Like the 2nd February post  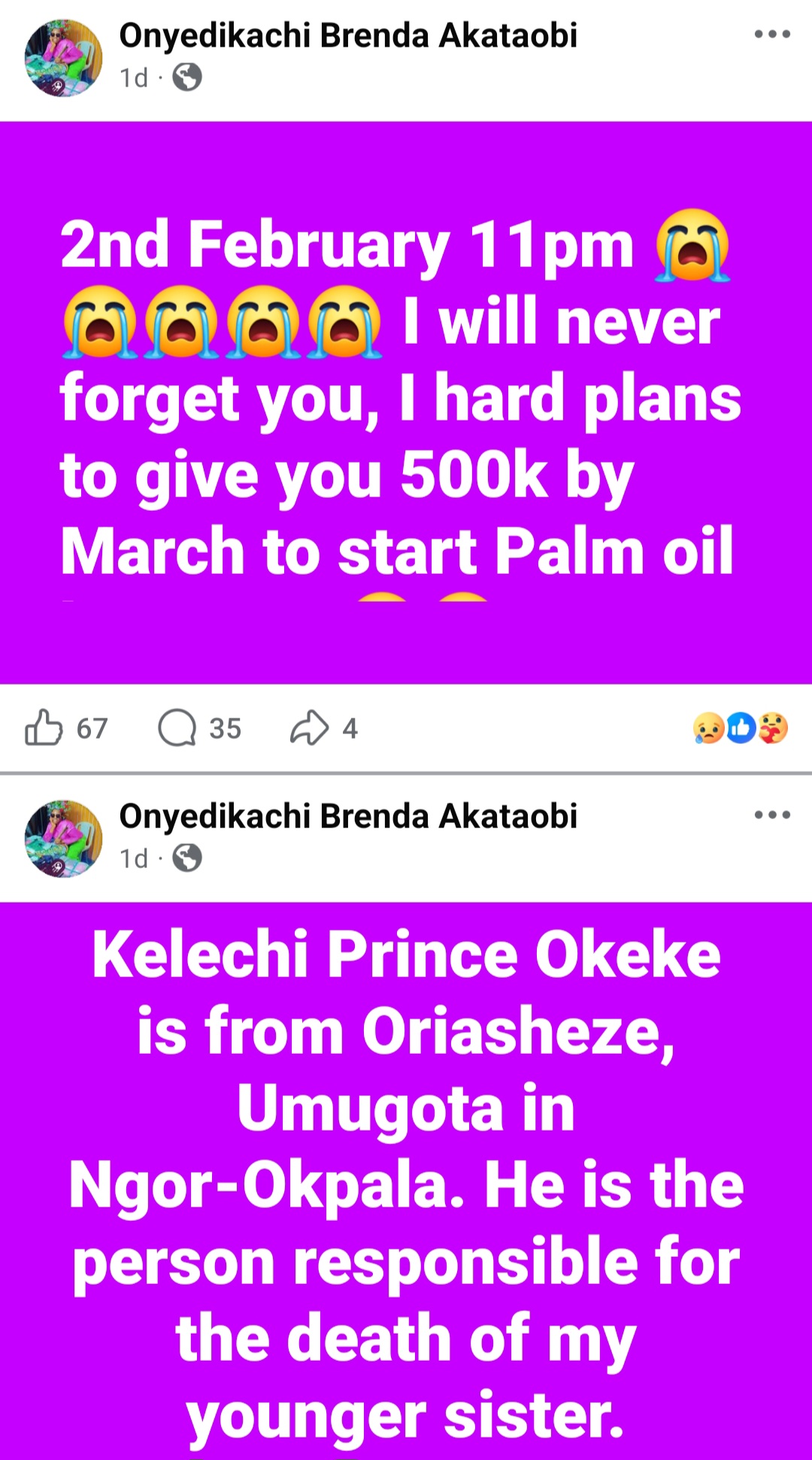pos(44,727)
